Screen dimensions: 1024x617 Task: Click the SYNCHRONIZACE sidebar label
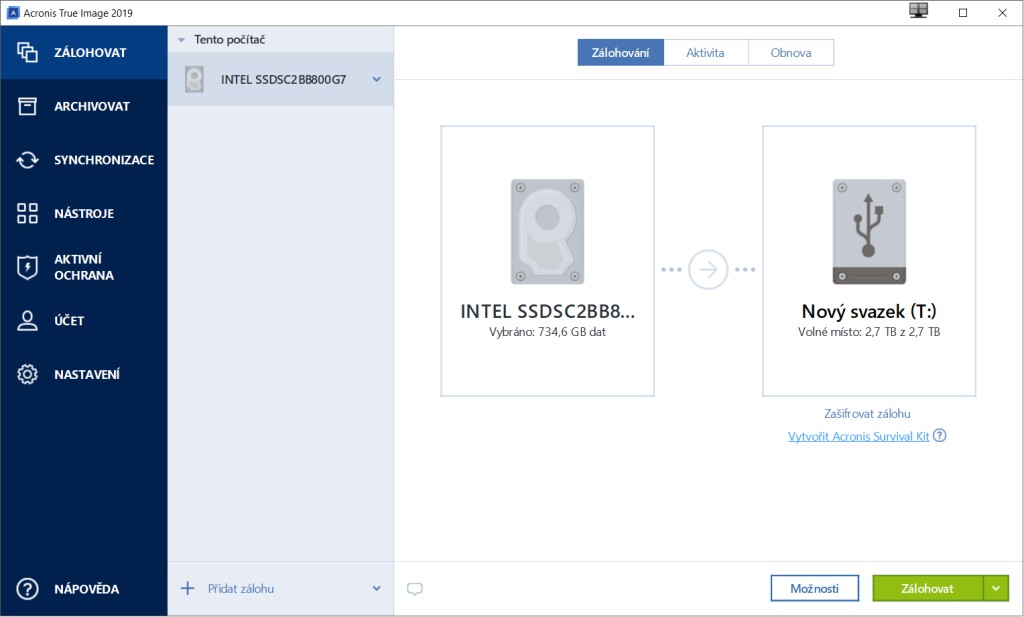104,160
